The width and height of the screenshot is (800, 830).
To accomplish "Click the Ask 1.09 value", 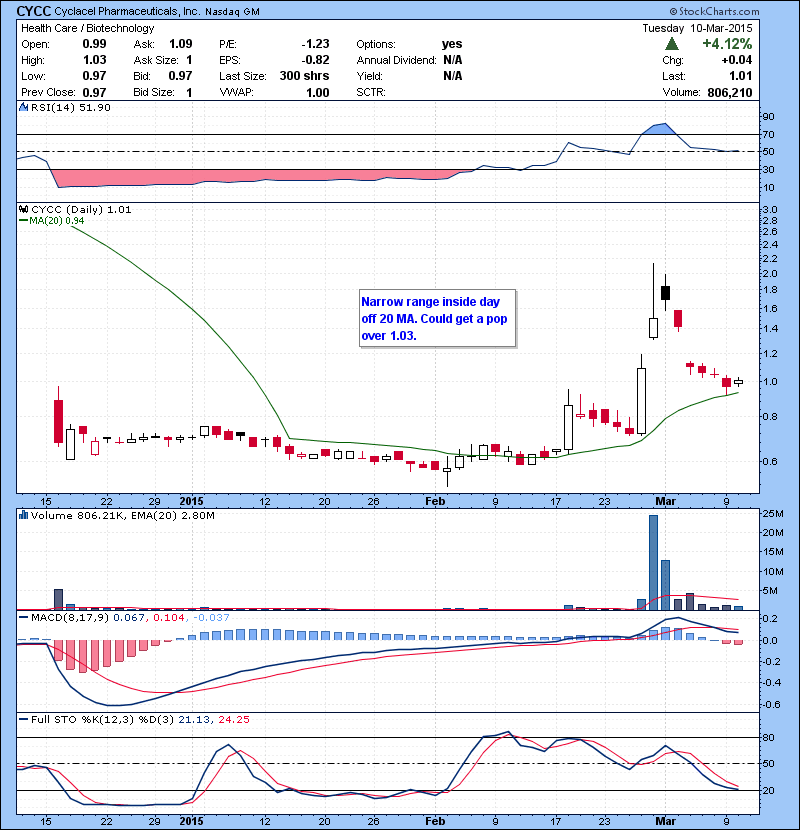I will (181, 44).
